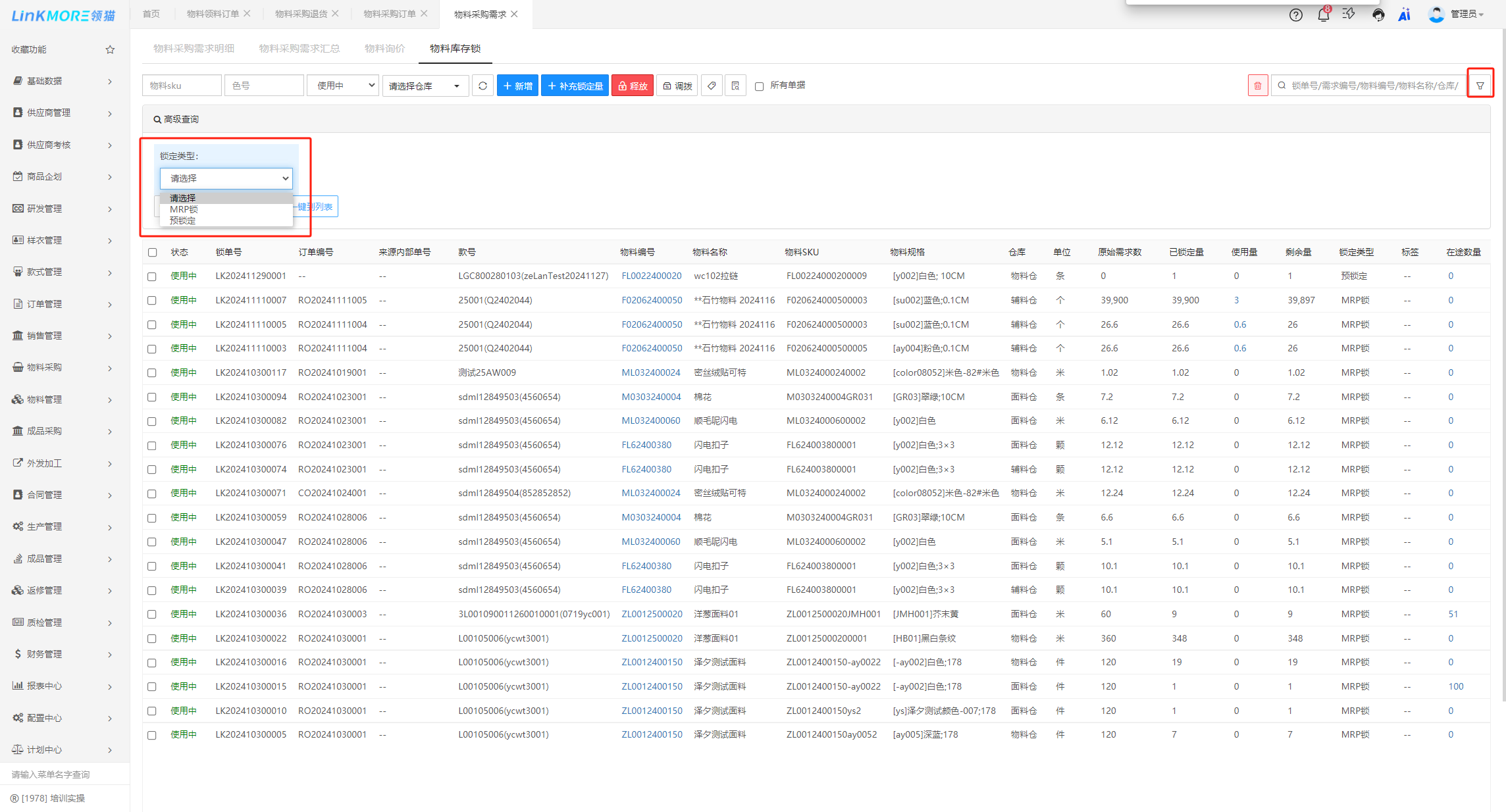Switch to the 物料询价 tab
This screenshot has width=1506, height=812.
coord(384,48)
